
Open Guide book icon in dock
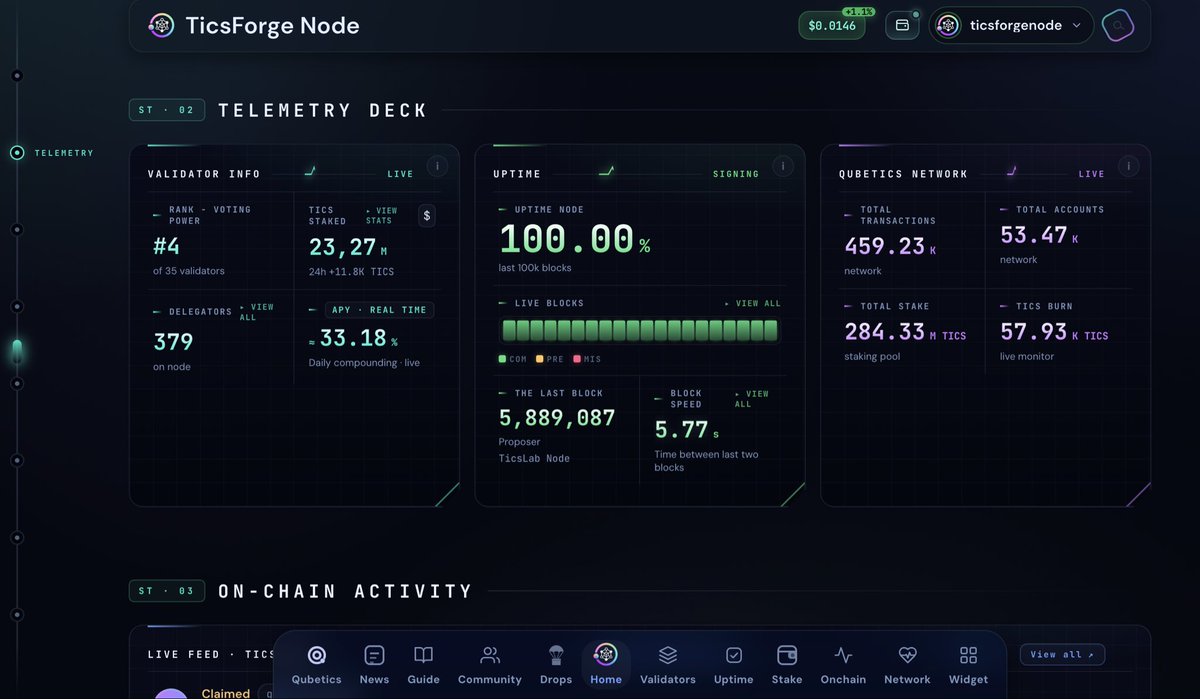click(424, 664)
